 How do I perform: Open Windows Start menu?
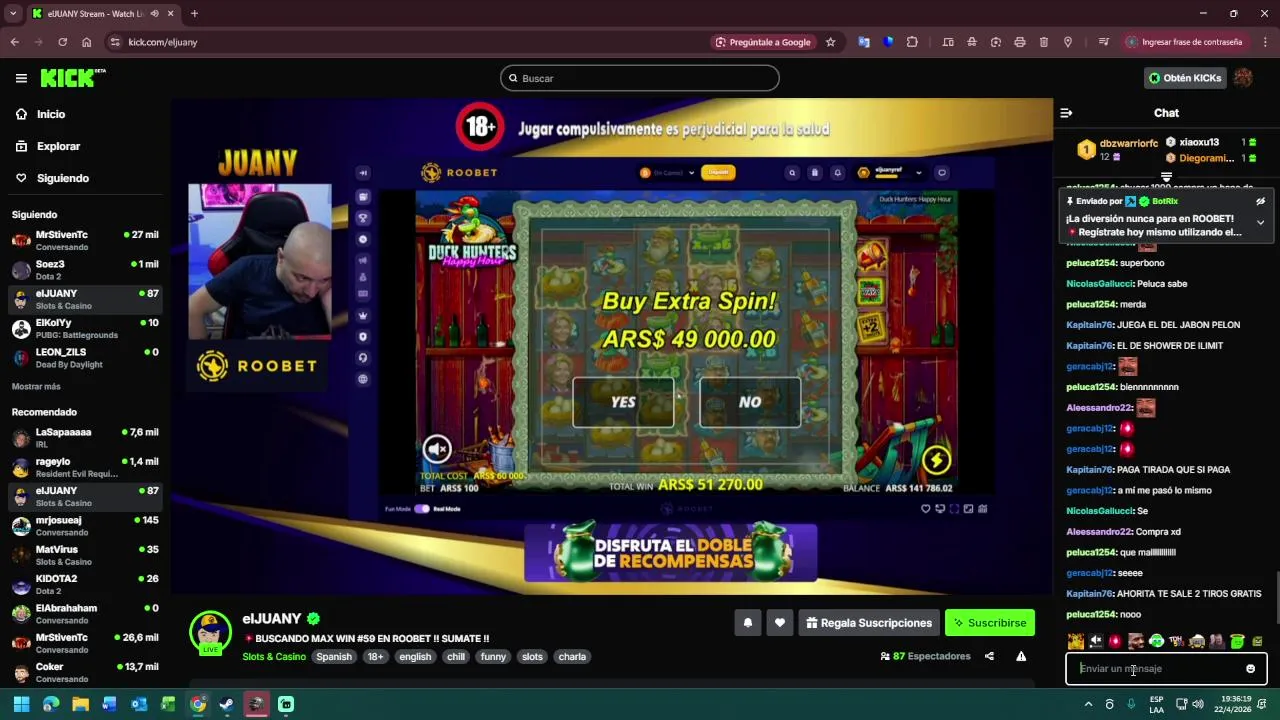(21, 704)
